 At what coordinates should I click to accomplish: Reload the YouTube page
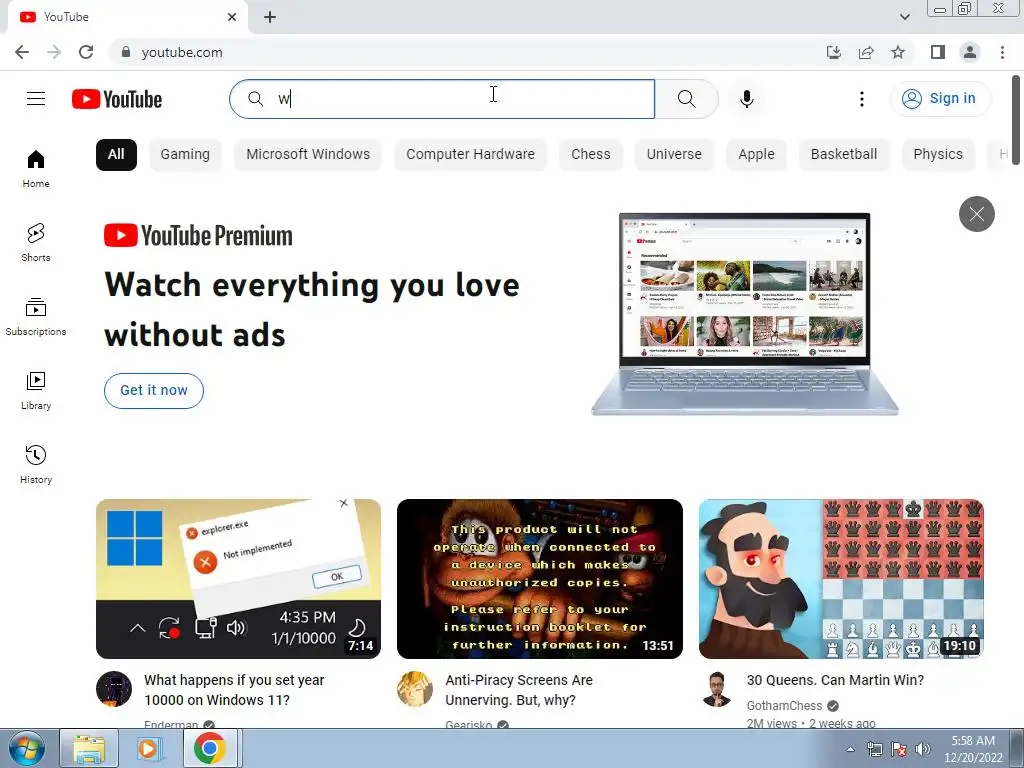coord(86,52)
